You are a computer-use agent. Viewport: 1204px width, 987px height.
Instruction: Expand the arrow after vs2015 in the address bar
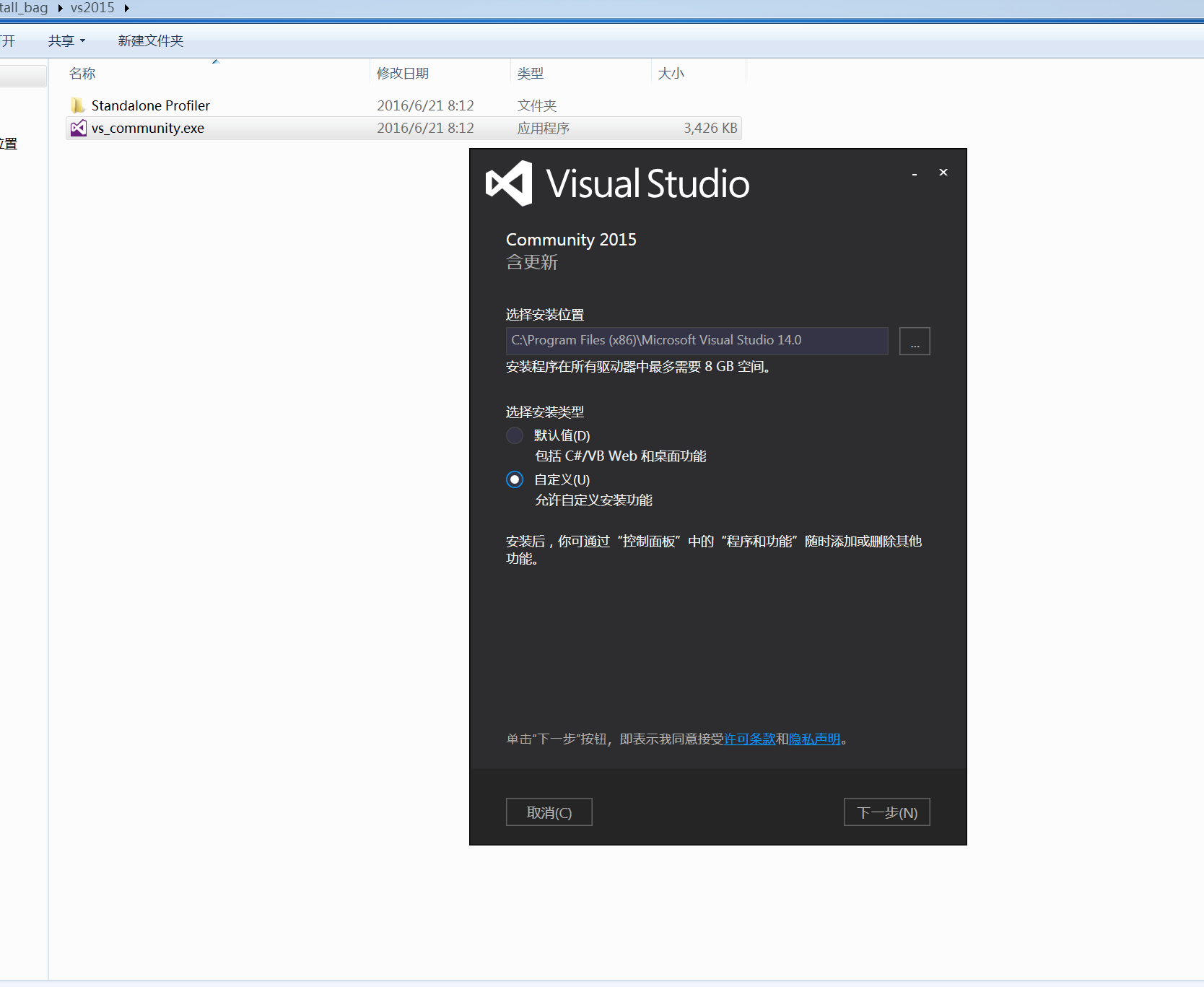pyautogui.click(x=126, y=9)
